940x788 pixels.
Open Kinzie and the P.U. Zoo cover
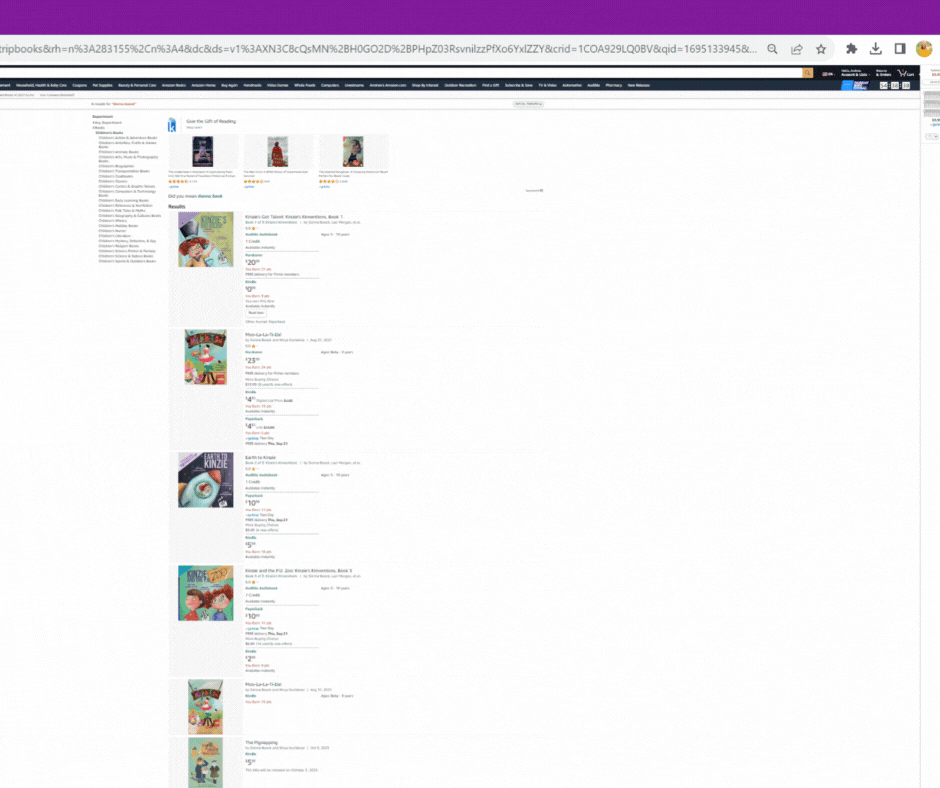206,593
